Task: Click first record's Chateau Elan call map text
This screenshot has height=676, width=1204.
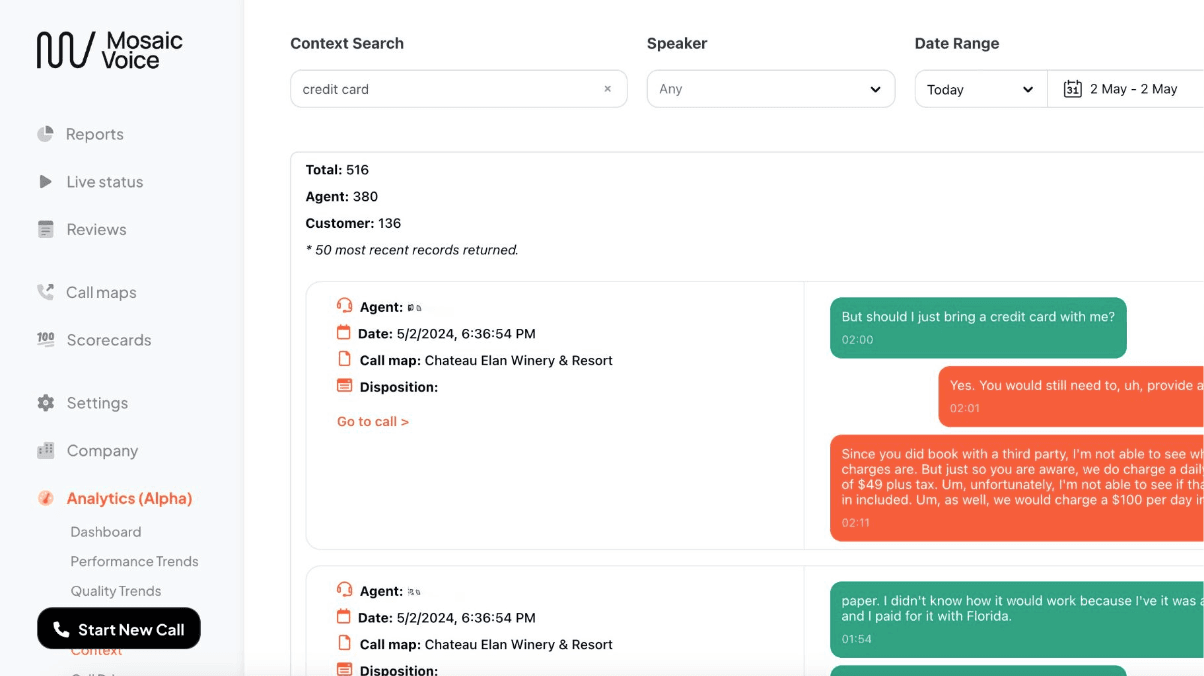Action: pos(518,360)
